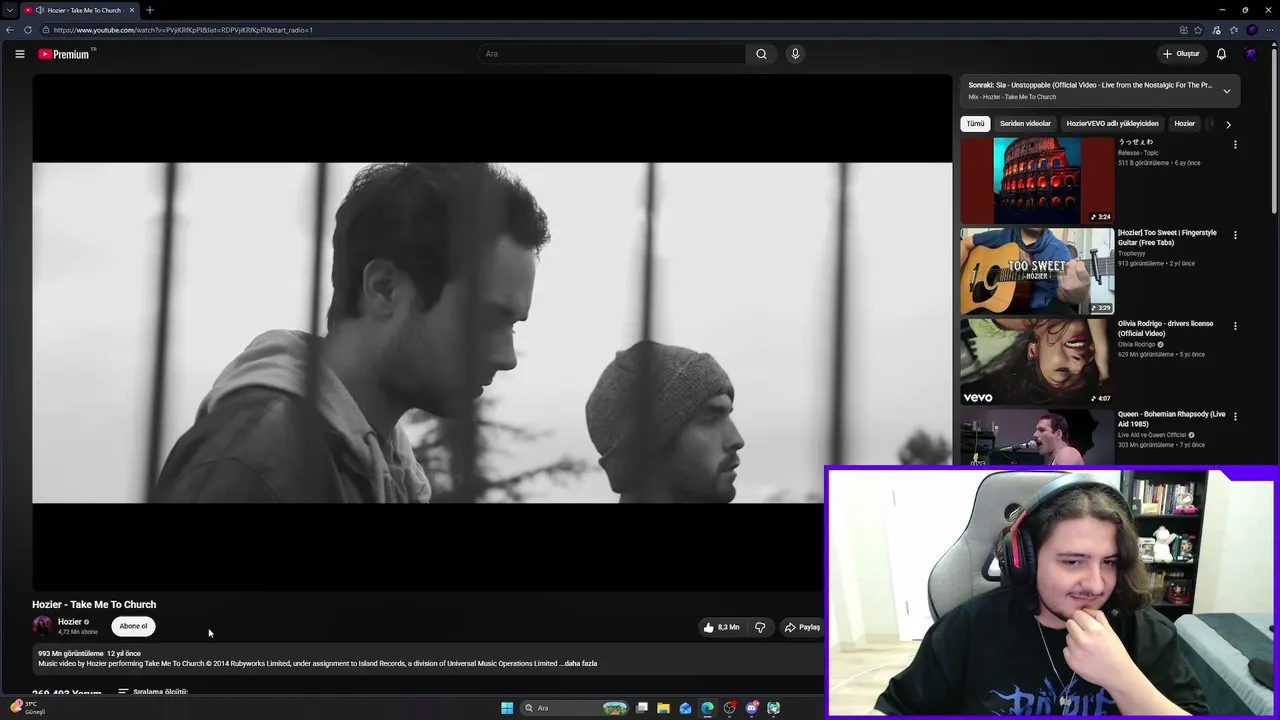
Task: Click the drivers license Vevo thumbnail
Action: [x=1037, y=361]
